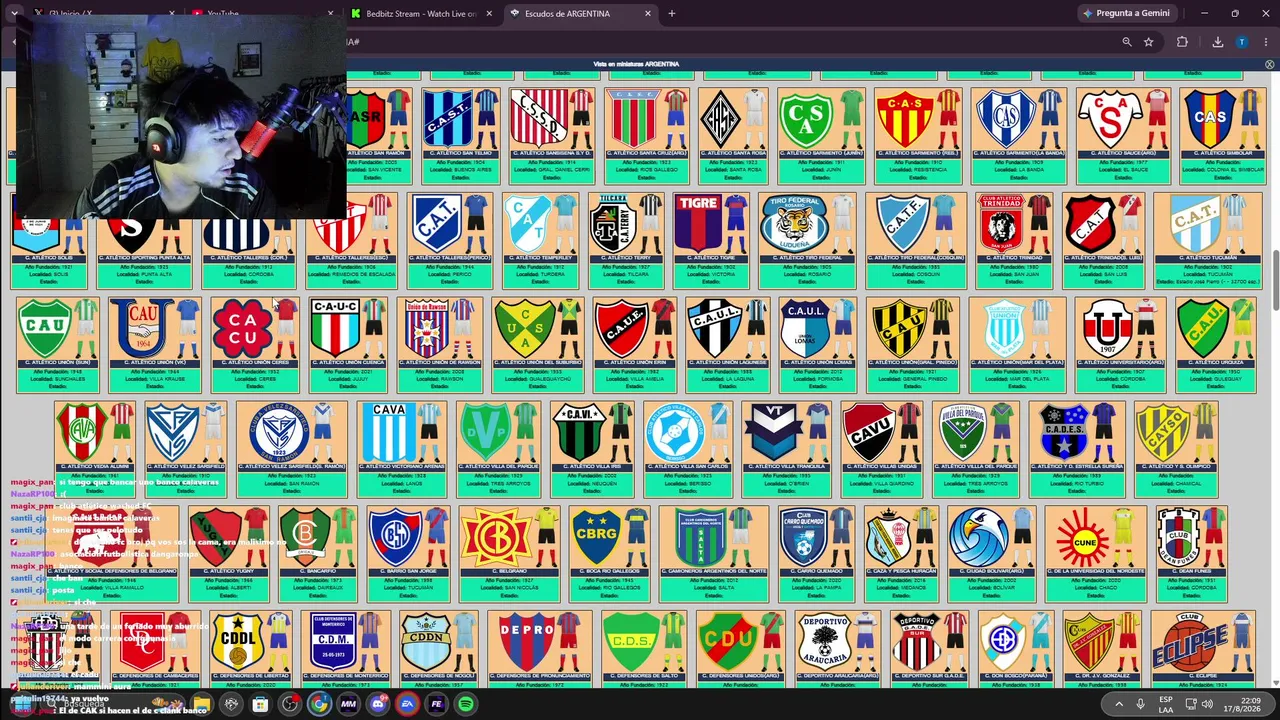Open the Chrome profile avatar
This screenshot has height=720, width=1280.
coord(1242,42)
